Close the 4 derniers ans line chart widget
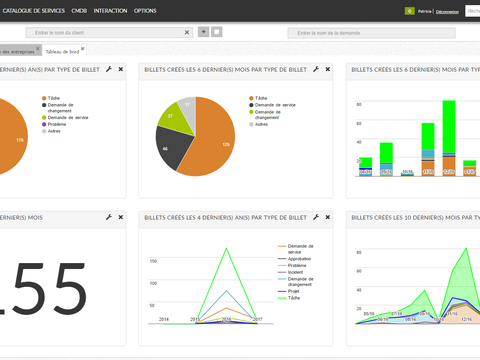 coord(328,217)
